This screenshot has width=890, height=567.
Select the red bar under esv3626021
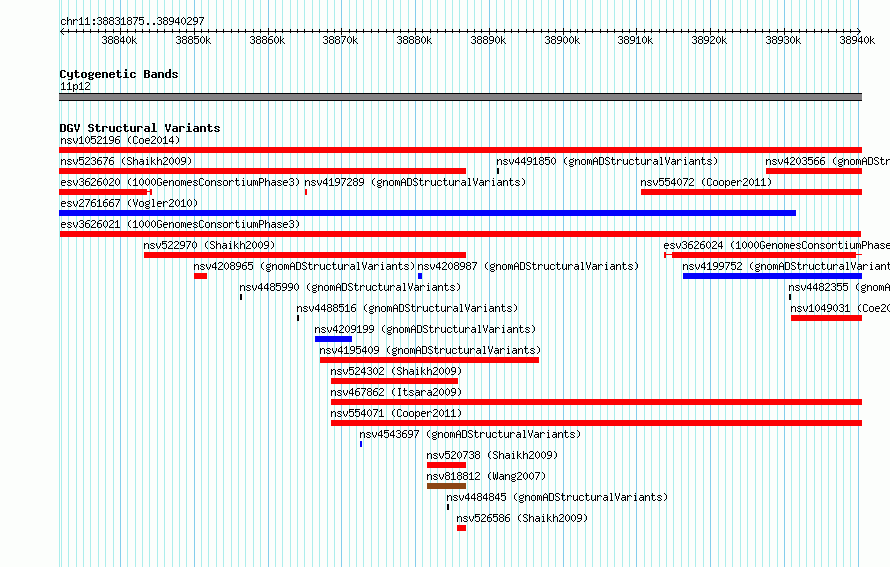(x=460, y=234)
